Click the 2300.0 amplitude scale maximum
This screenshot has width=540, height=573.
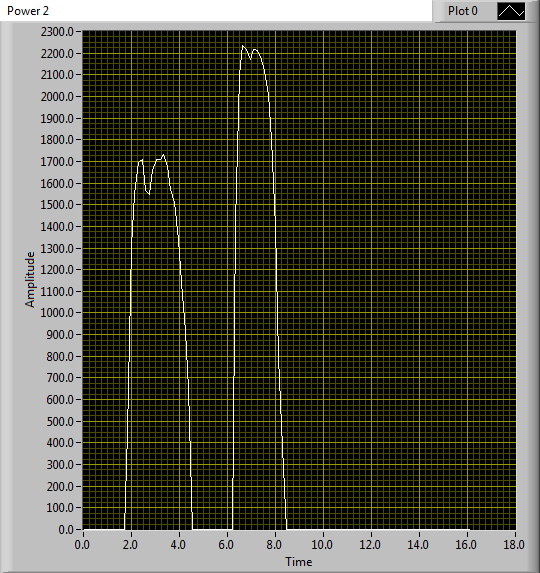point(57,32)
